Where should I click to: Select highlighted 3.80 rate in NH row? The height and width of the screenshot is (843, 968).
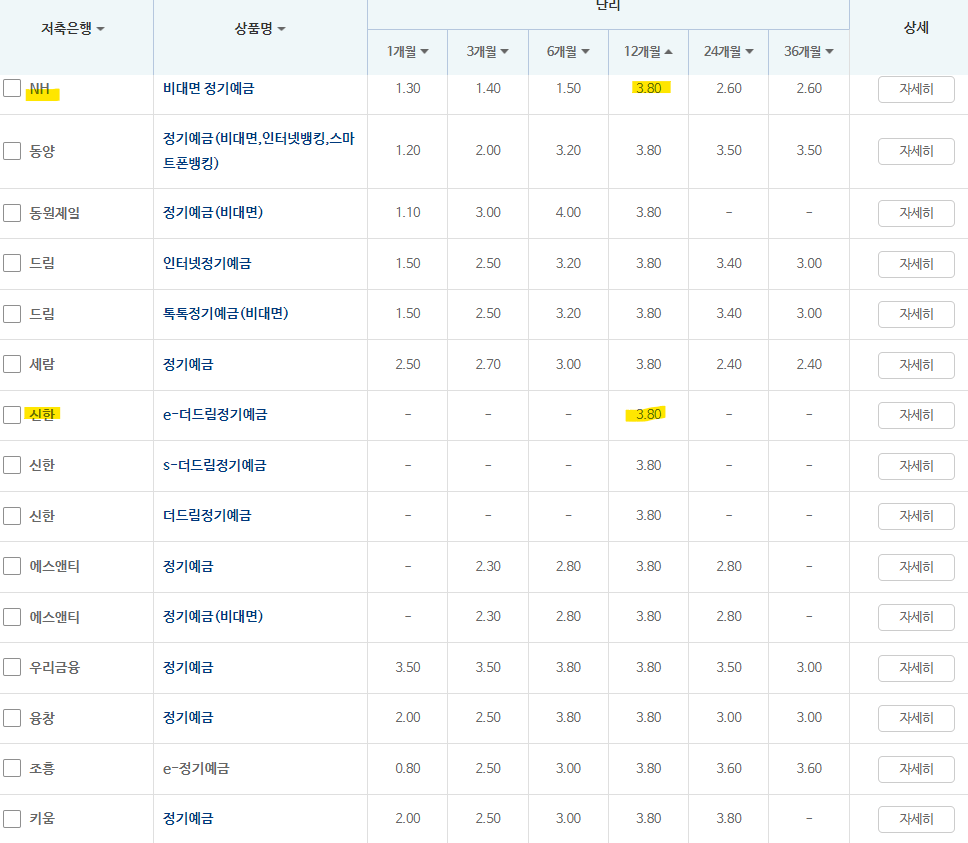click(648, 88)
